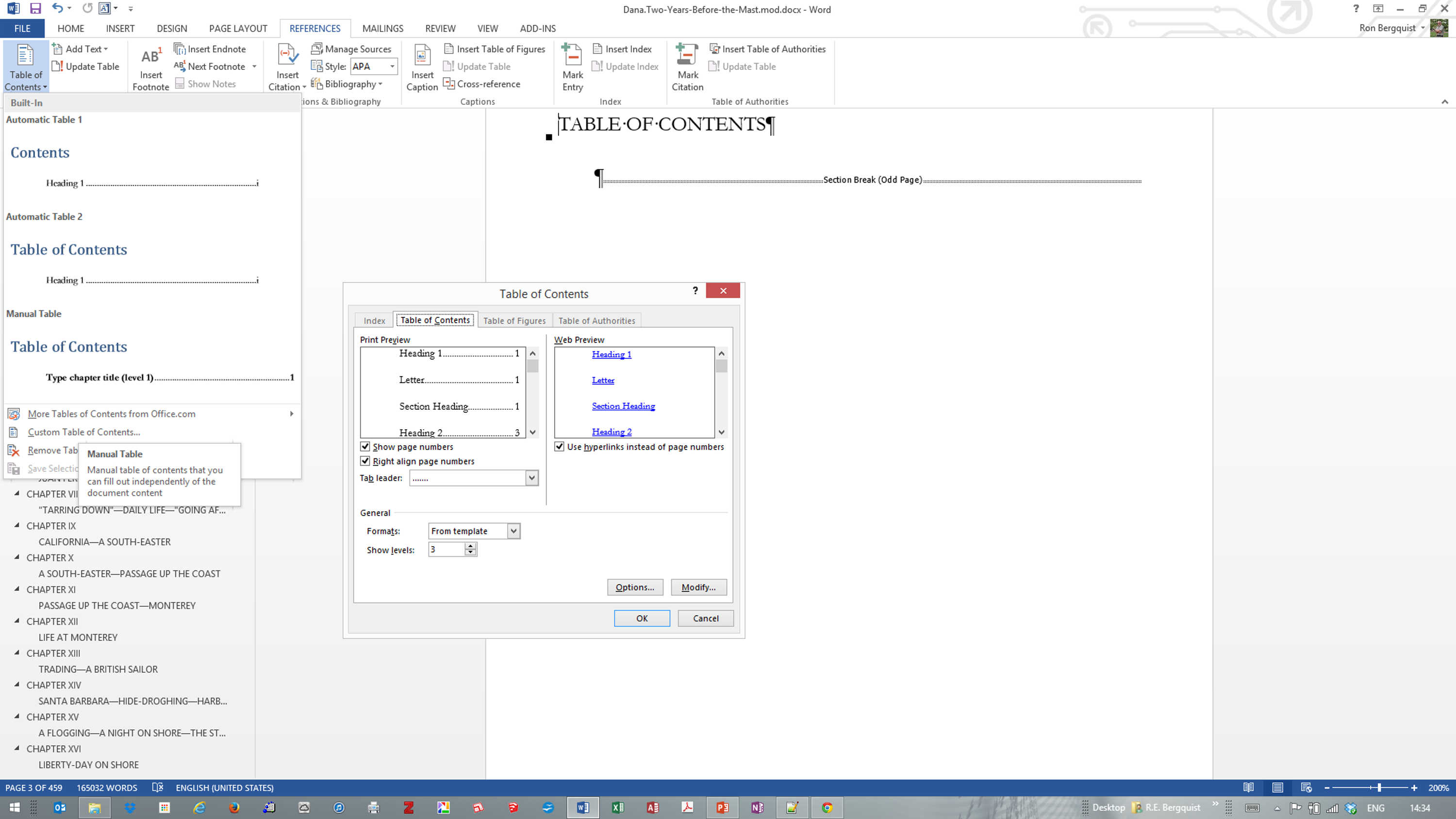Select Custom Table of Contents menu entry
This screenshot has width=1456, height=819.
pyautogui.click(x=83, y=432)
